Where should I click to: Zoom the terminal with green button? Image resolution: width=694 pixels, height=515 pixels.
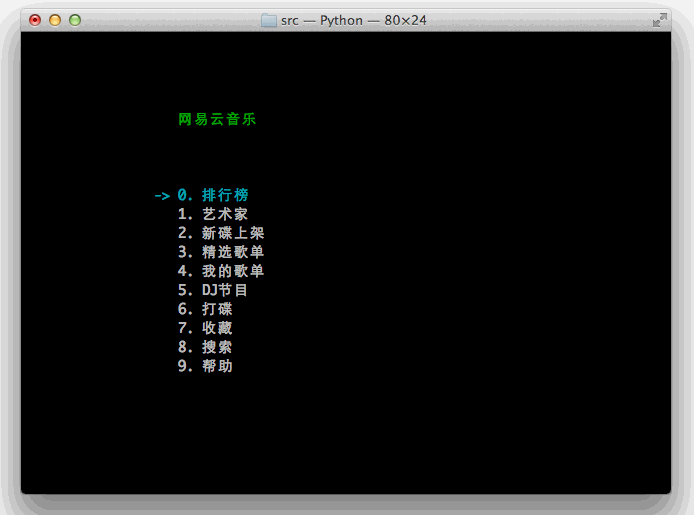tap(75, 20)
